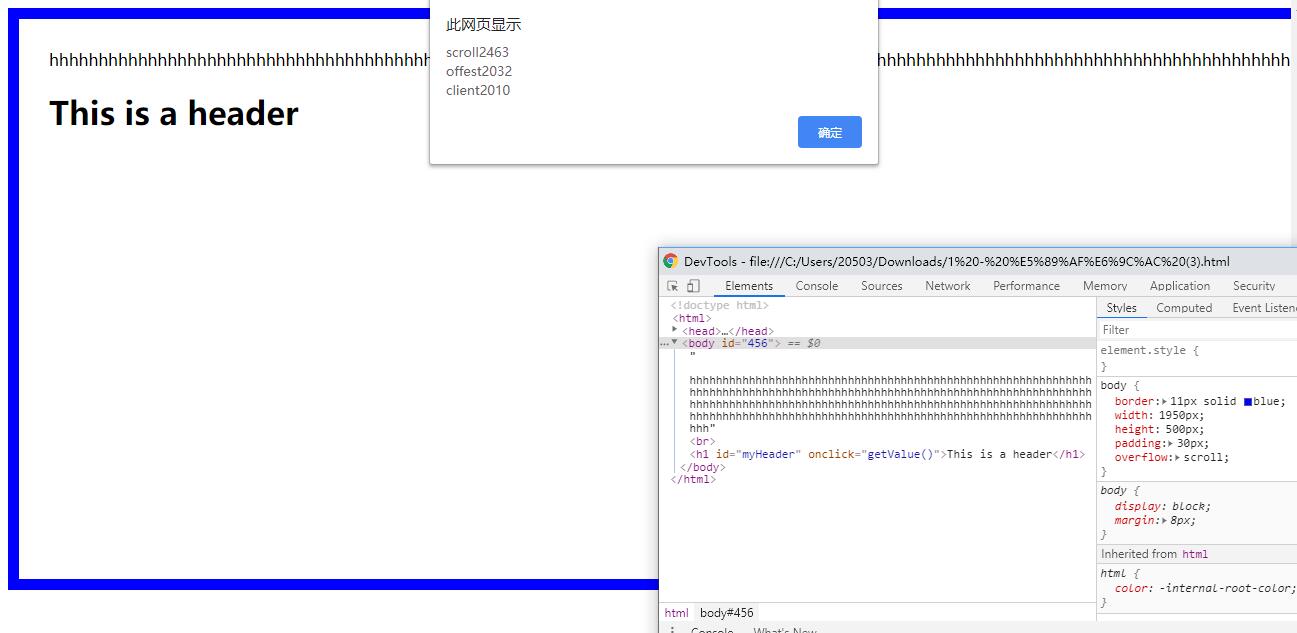The width and height of the screenshot is (1297, 633).
Task: Expand the border shorthand property
Action: (1164, 401)
